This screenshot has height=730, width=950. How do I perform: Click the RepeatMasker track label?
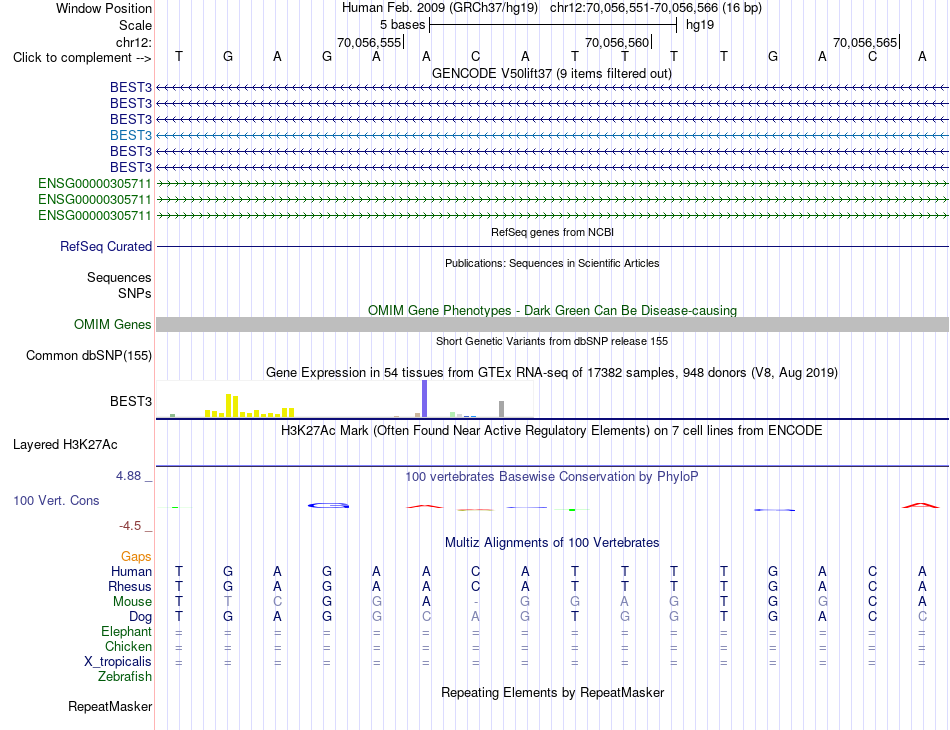pyautogui.click(x=110, y=706)
